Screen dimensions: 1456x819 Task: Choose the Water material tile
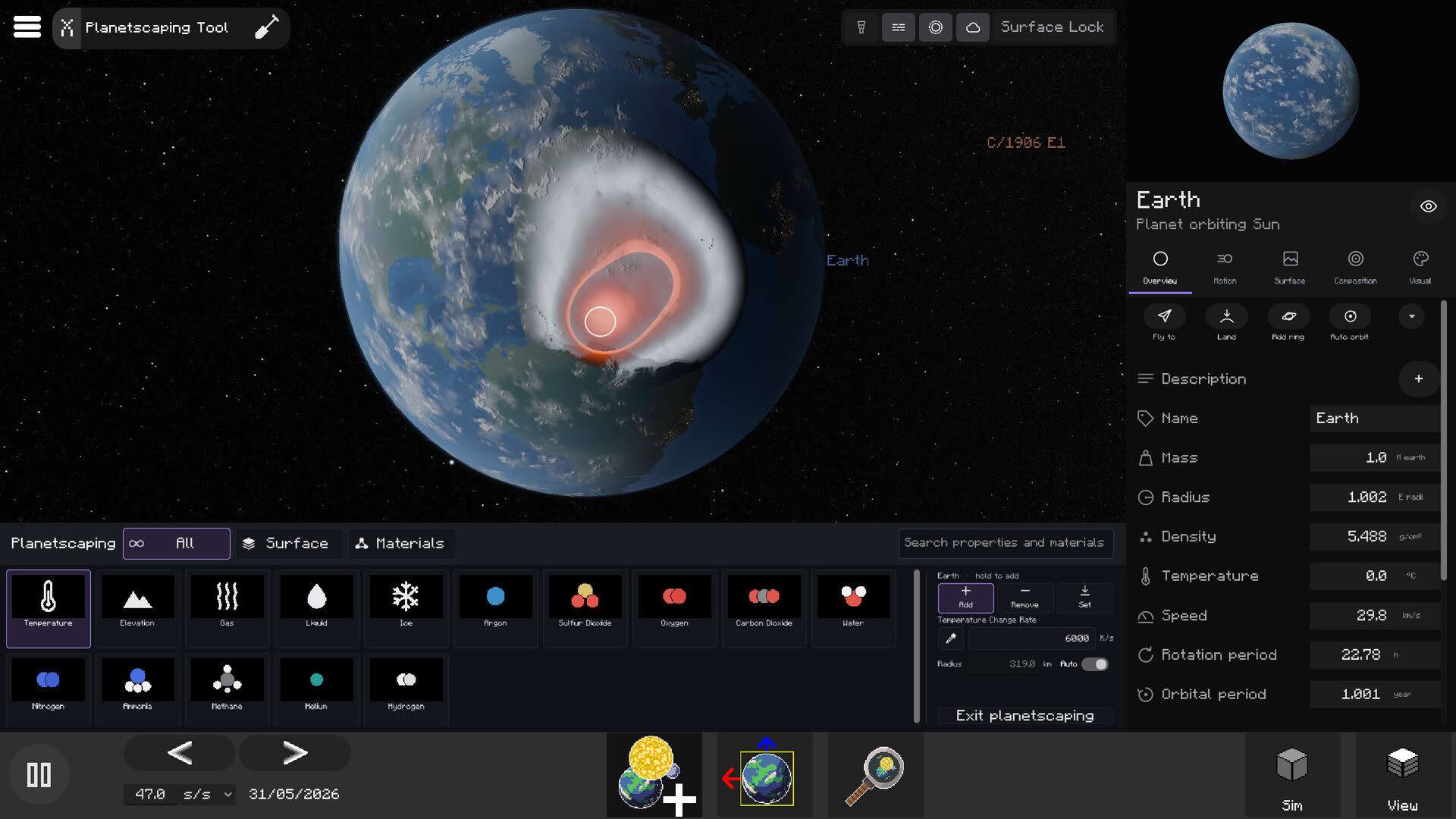click(853, 608)
